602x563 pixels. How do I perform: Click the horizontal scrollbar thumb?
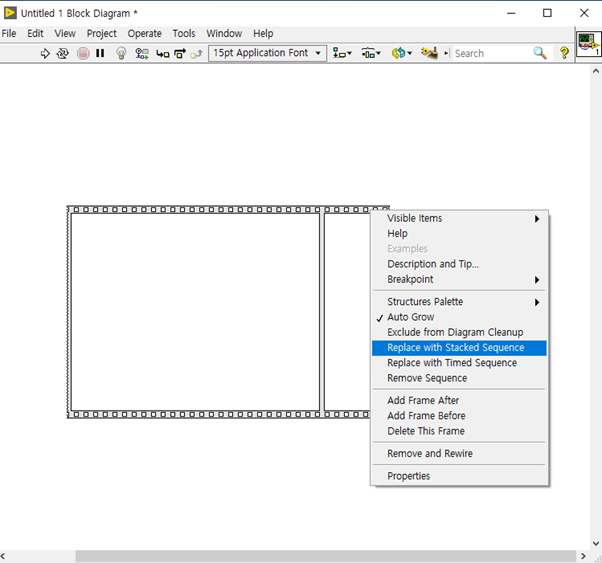pos(326,556)
